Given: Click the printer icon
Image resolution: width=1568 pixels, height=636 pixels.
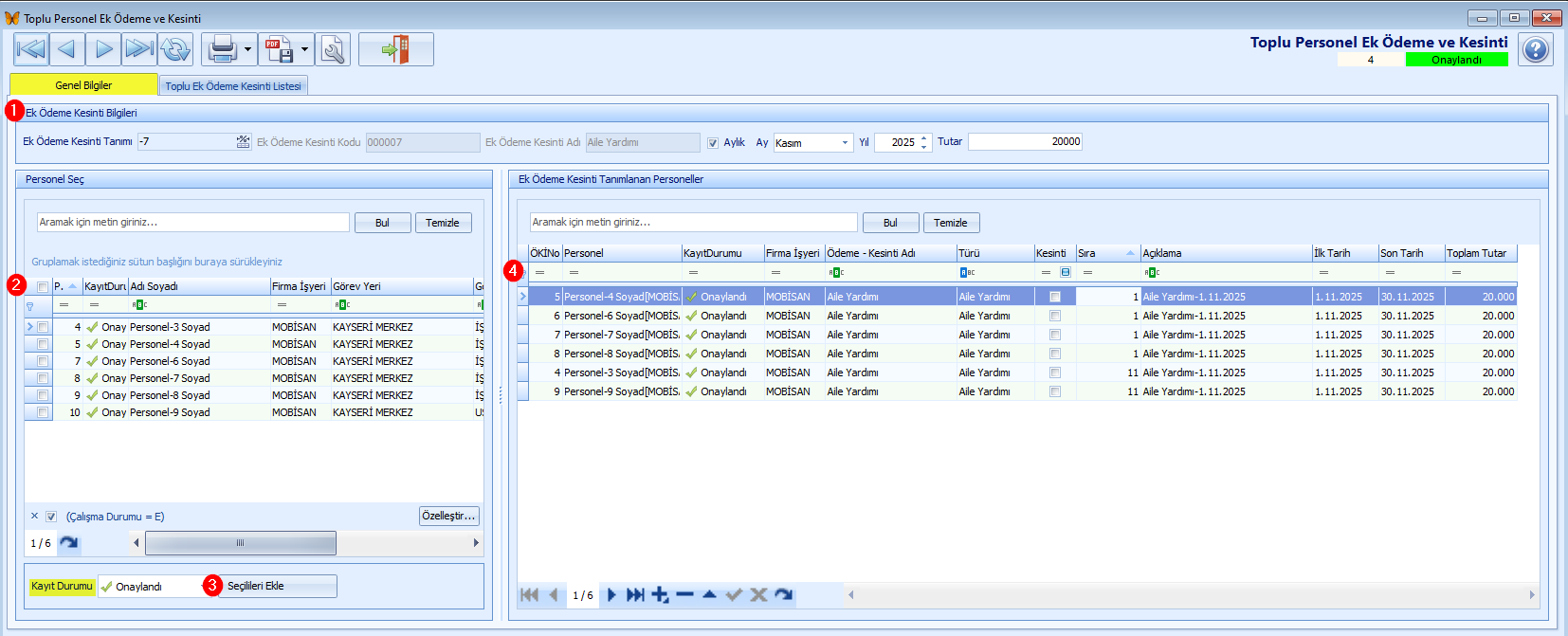Looking at the screenshot, I should tap(222, 49).
